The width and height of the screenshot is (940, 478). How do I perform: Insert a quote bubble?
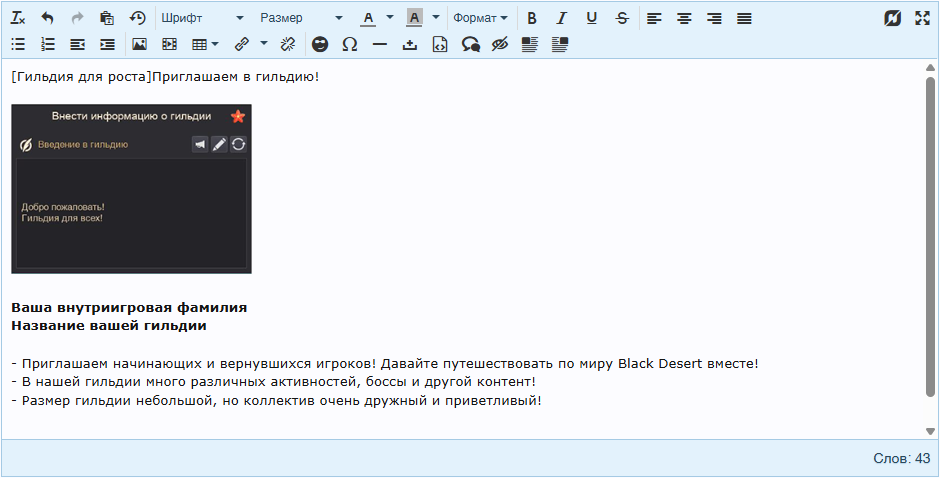[471, 44]
